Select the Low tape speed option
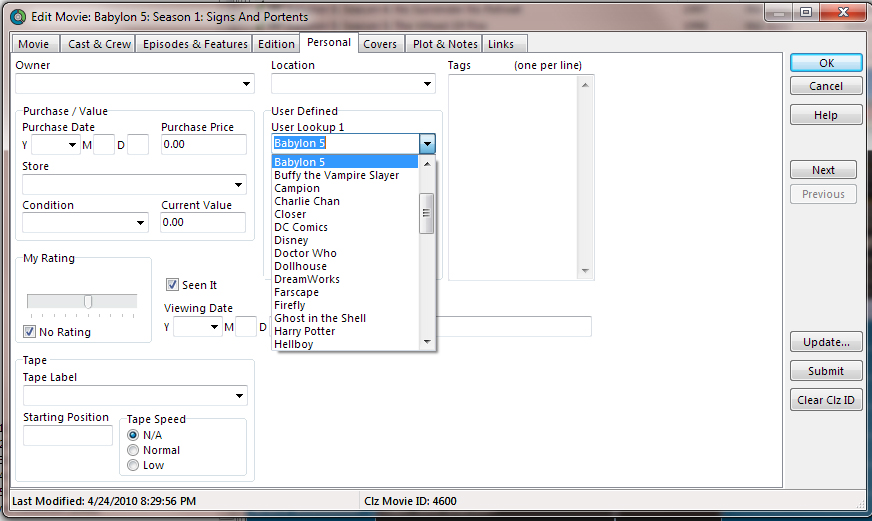The image size is (872, 521). [x=133, y=465]
